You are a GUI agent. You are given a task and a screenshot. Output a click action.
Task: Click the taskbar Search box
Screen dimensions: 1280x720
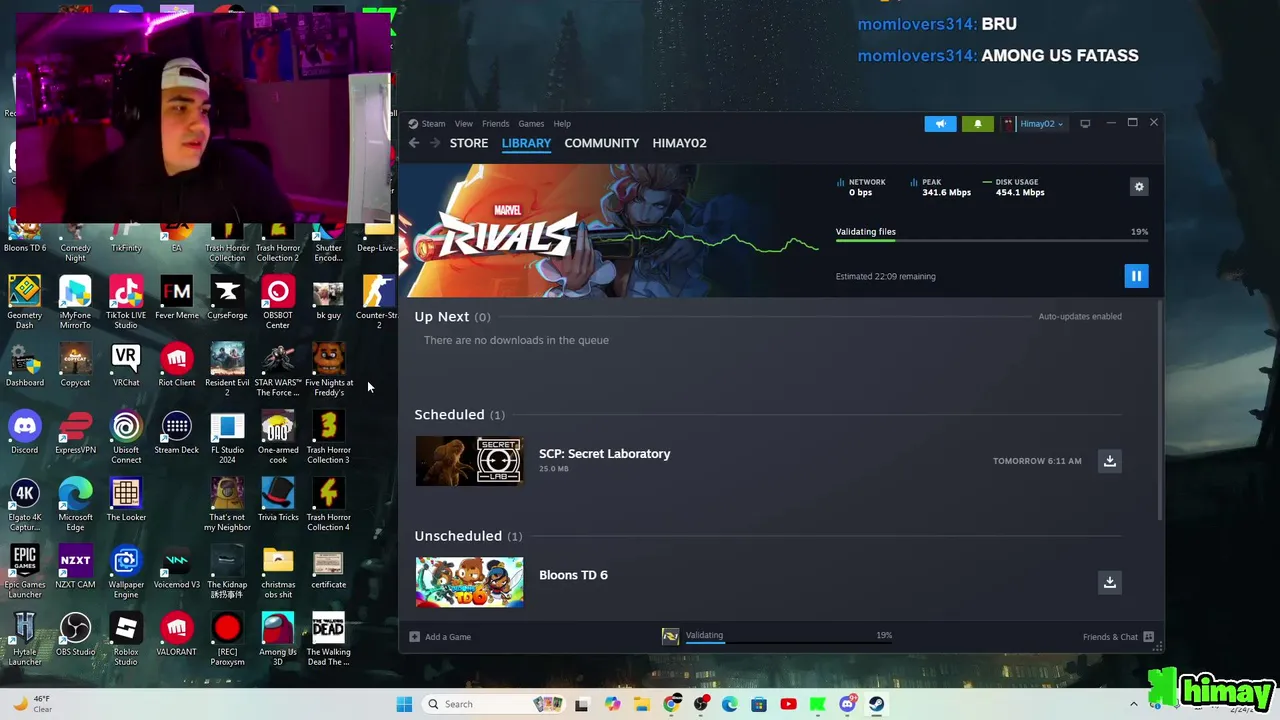pos(495,704)
